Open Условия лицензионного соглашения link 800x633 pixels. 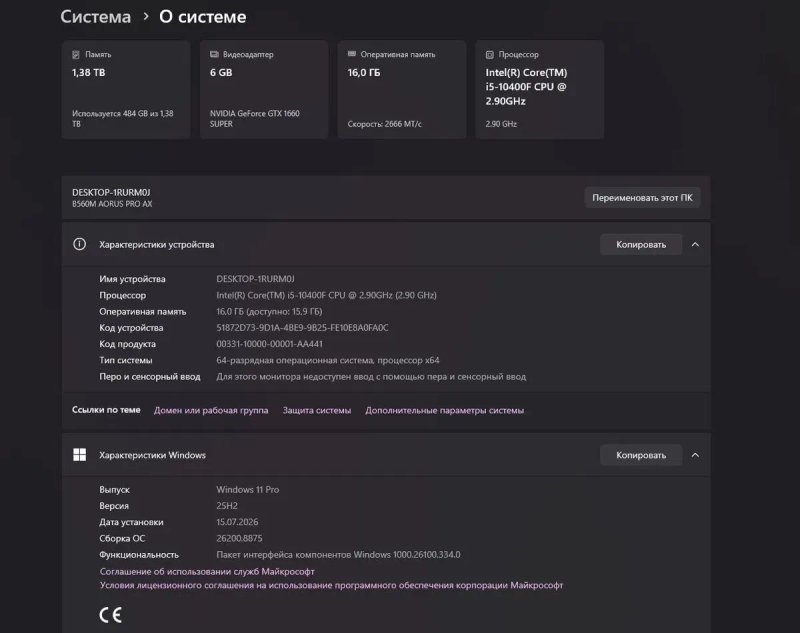tap(331, 585)
